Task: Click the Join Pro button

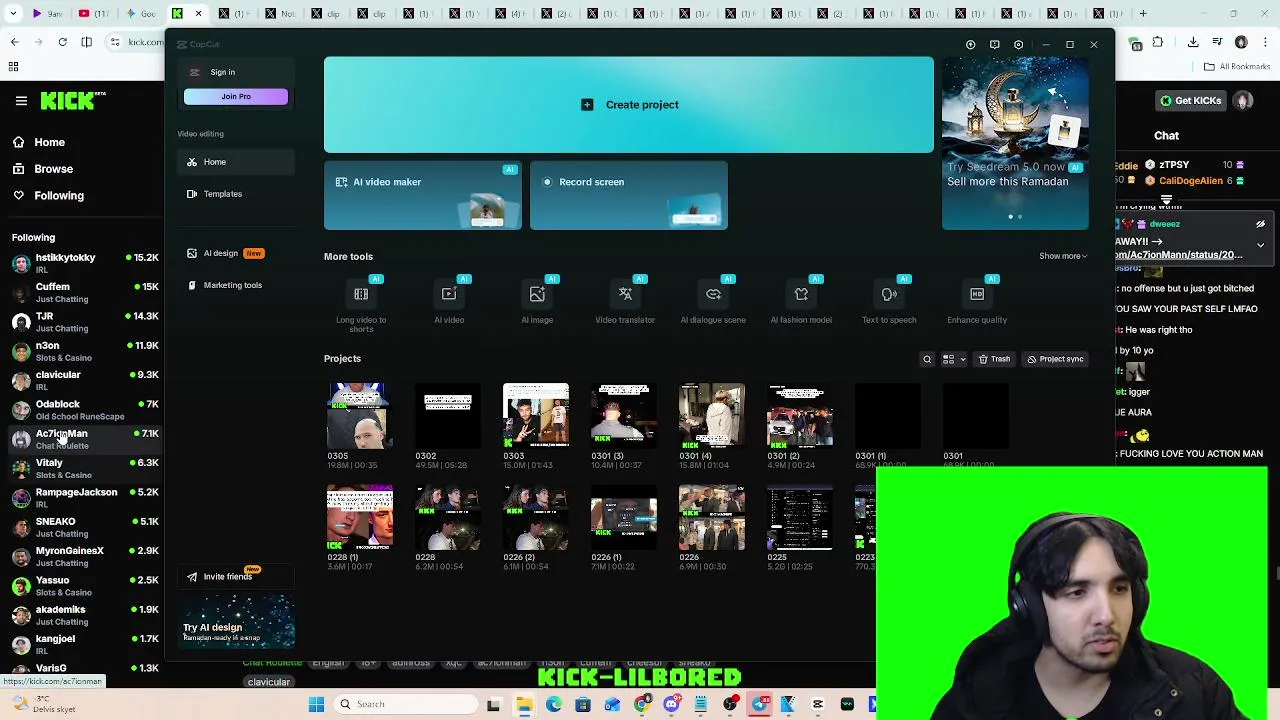Action: click(x=236, y=96)
